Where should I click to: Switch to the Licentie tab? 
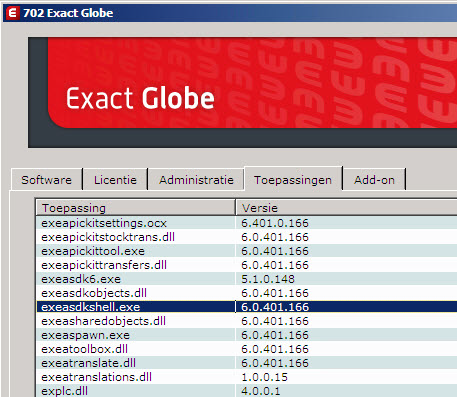tap(115, 180)
